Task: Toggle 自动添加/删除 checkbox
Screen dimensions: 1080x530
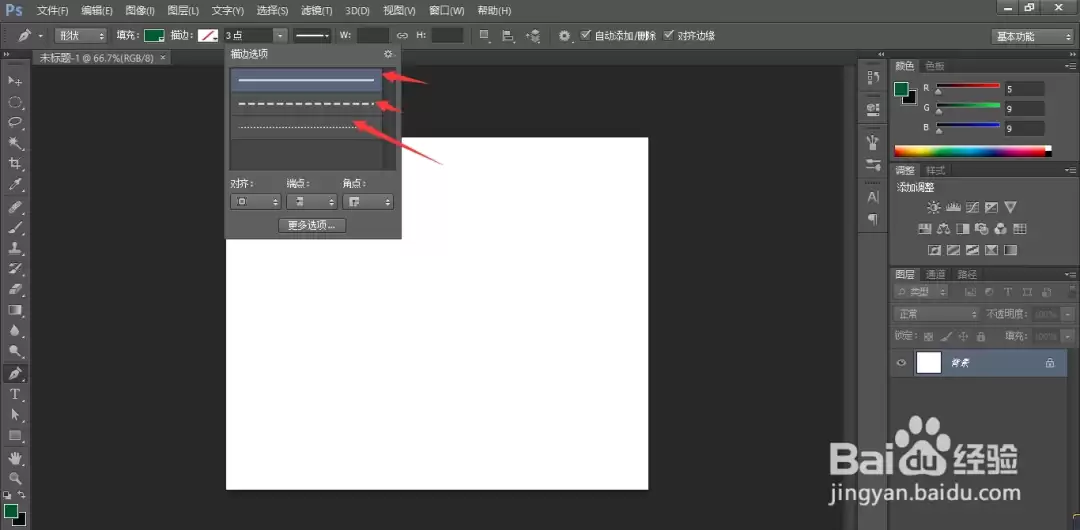Action: (x=585, y=35)
